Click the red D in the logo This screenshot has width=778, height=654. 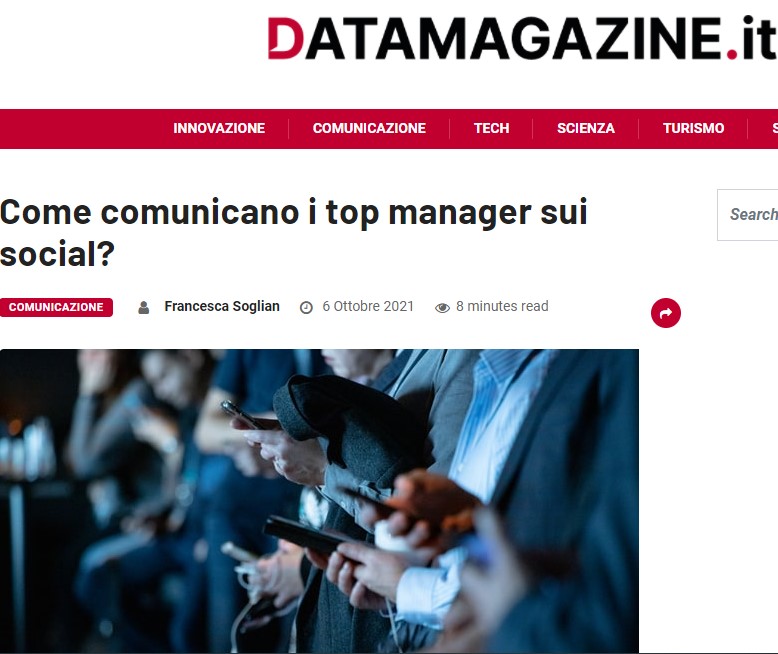pyautogui.click(x=285, y=38)
